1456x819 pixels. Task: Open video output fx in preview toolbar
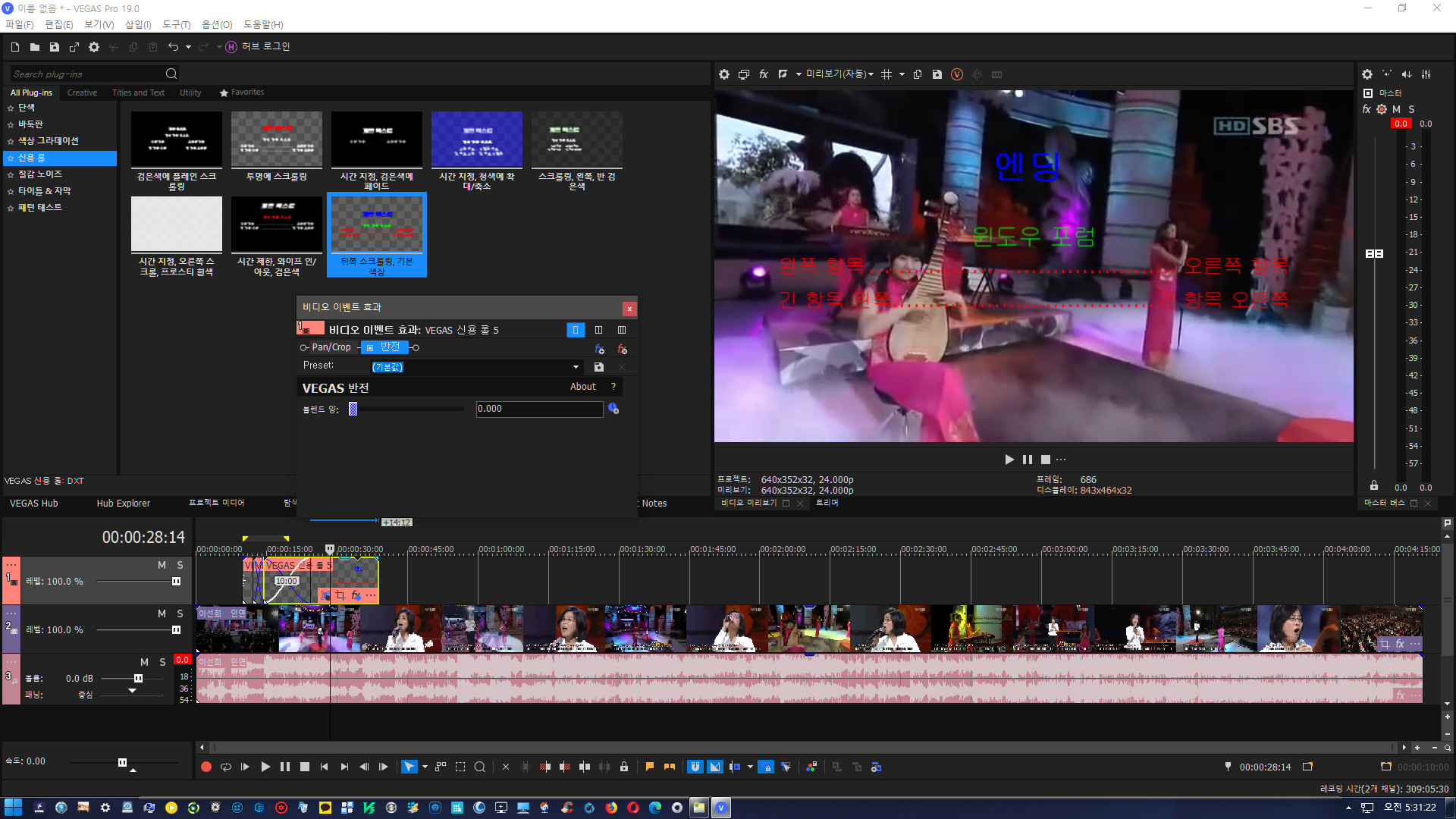[x=764, y=74]
